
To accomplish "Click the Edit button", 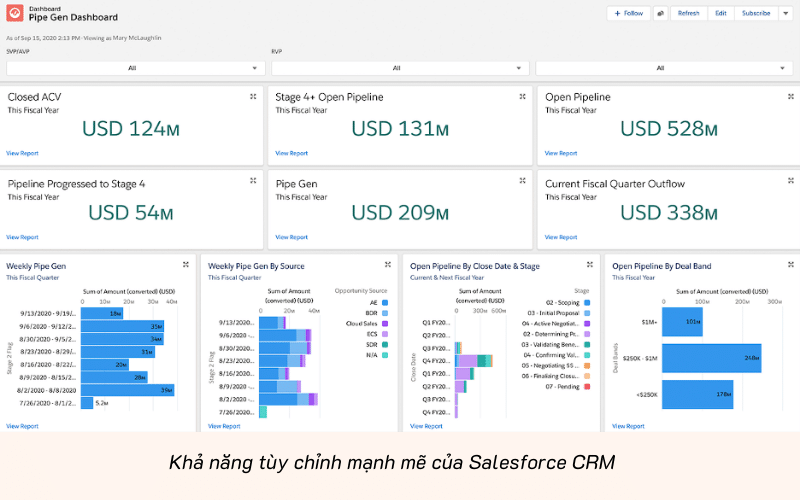I will [721, 13].
